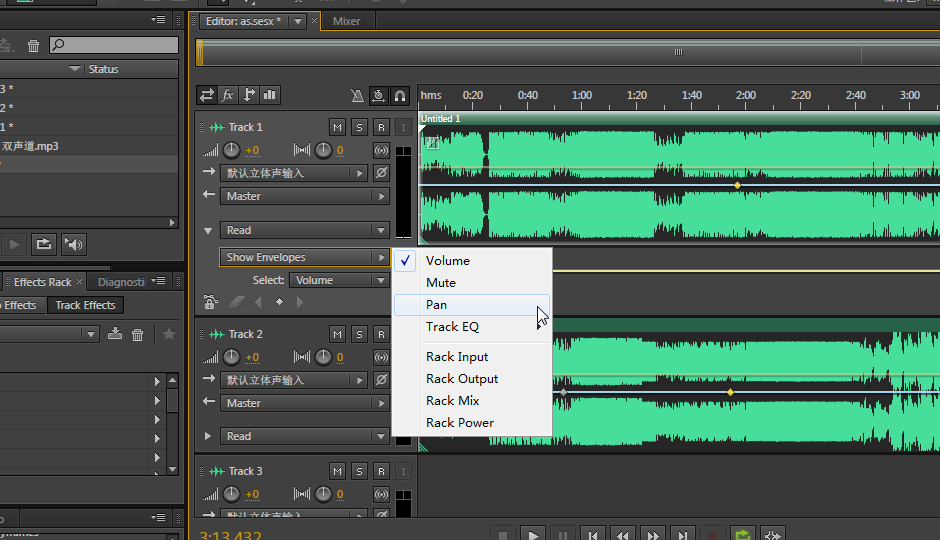Image resolution: width=940 pixels, height=540 pixels.
Task: Show the EQ bars icon view
Action: click(x=270, y=95)
